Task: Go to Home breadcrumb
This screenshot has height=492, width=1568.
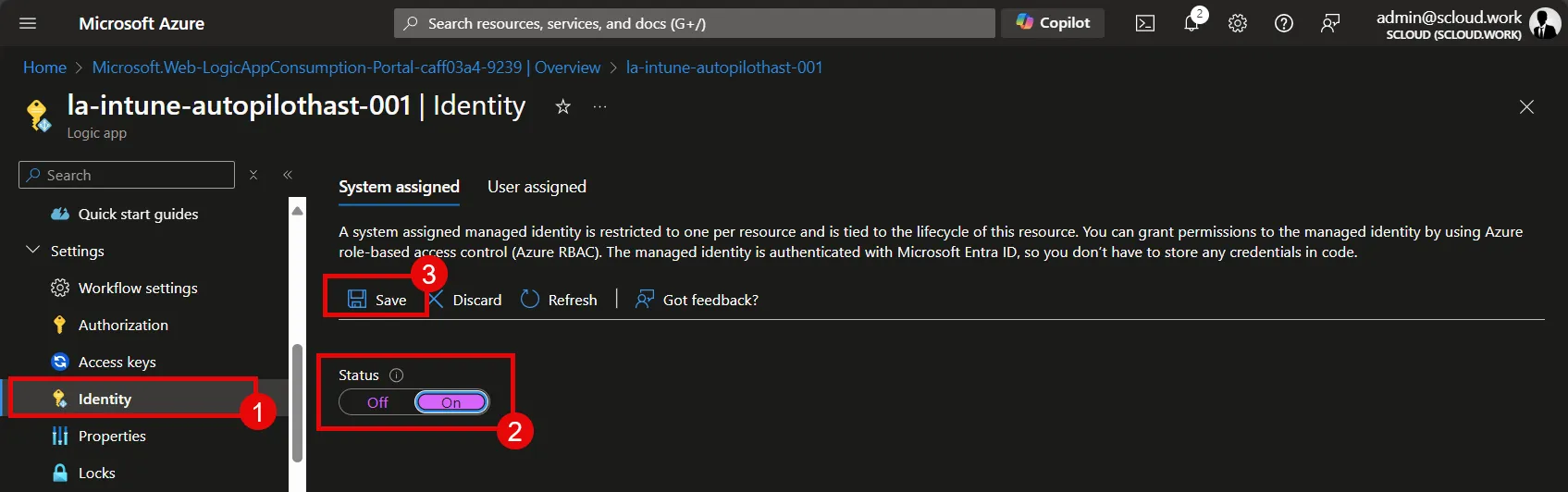Action: point(44,68)
